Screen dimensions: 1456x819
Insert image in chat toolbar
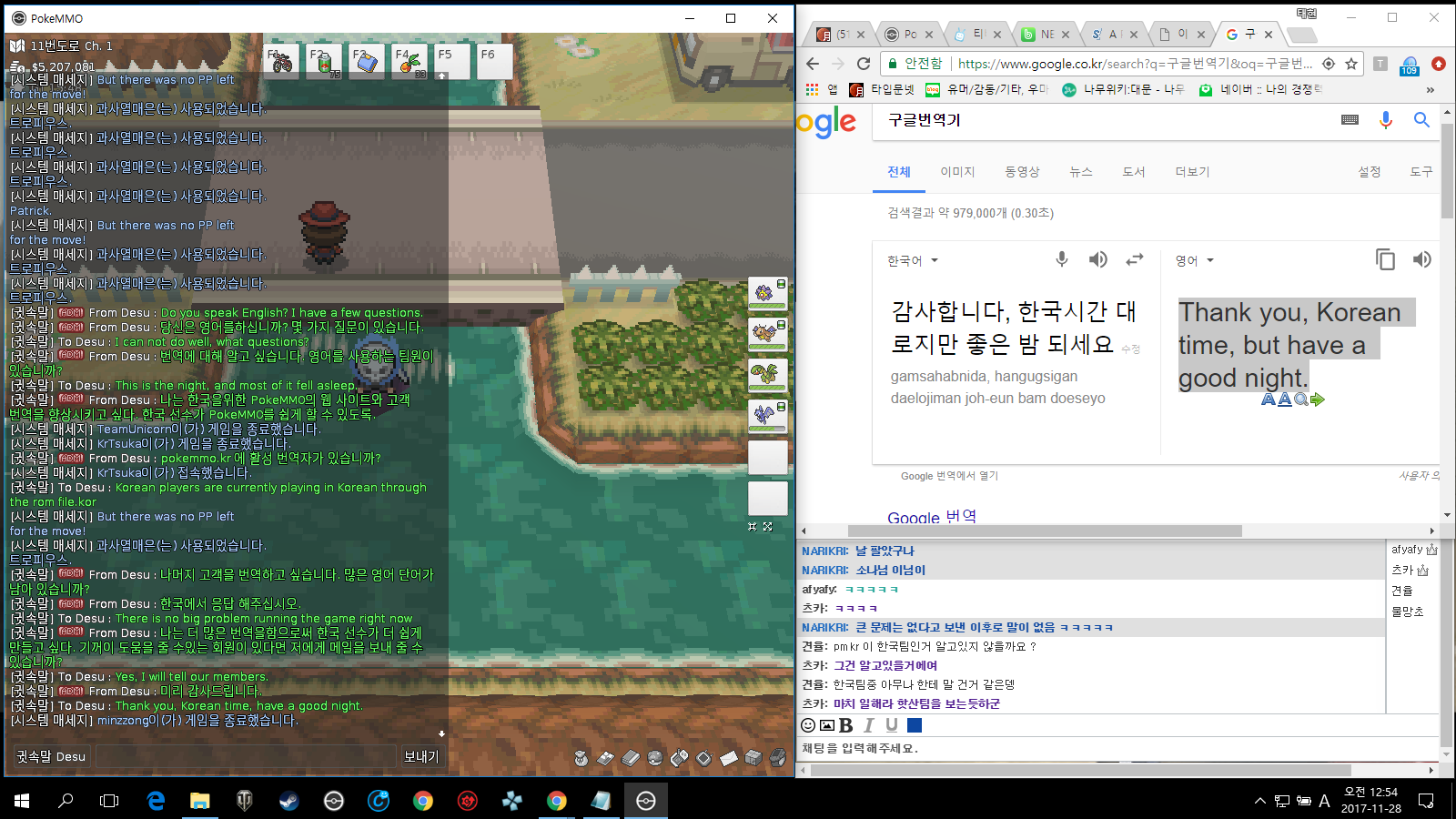tap(827, 725)
